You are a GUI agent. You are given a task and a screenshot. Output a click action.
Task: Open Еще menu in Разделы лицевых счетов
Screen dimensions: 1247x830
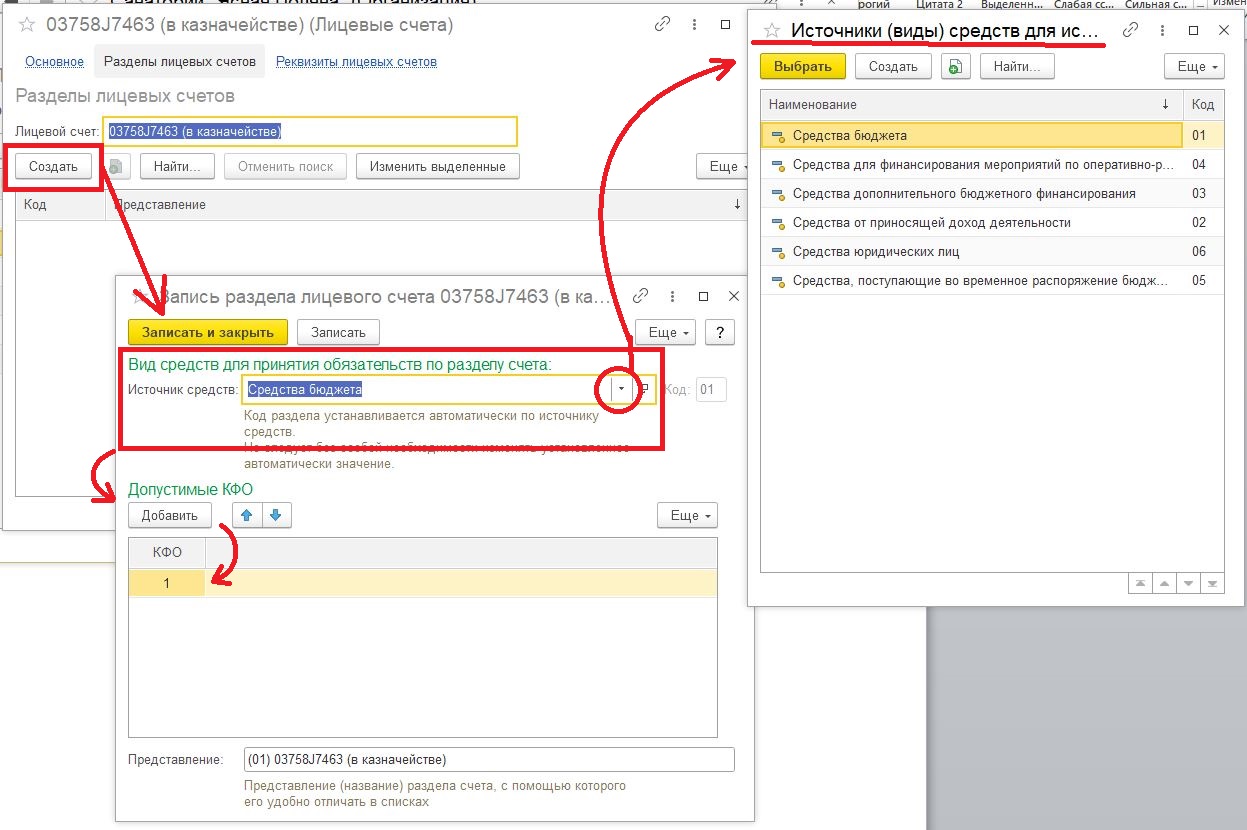click(x=722, y=166)
